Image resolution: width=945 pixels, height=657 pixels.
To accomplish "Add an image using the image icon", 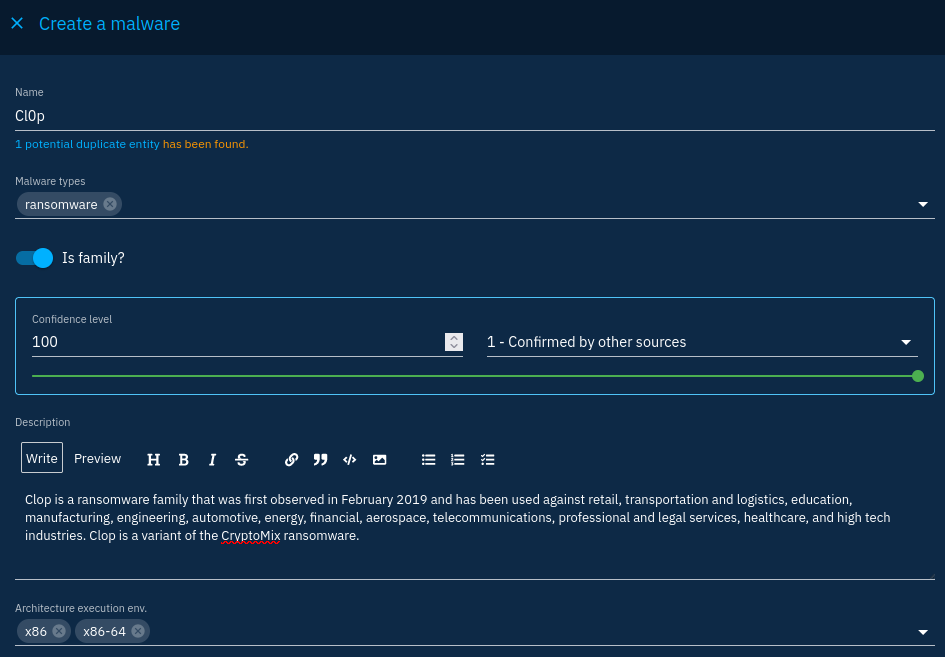I will coord(379,459).
